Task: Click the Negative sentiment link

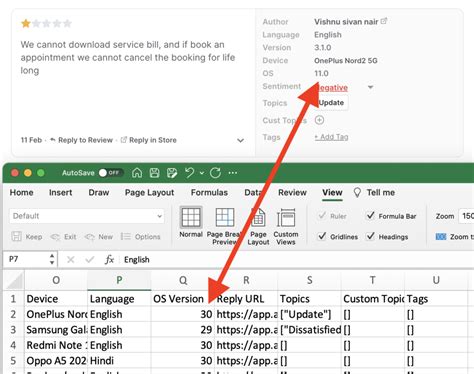Action: pos(331,88)
